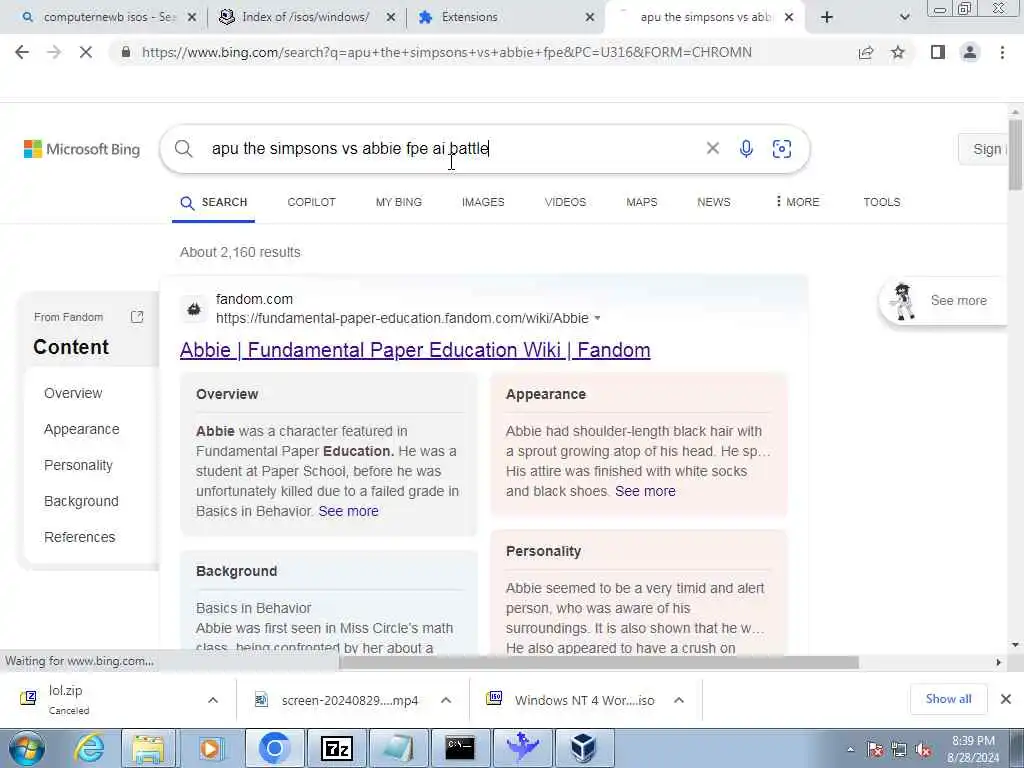Expand the fandom URL dropdown arrow
This screenshot has width=1024, height=768.
(x=597, y=318)
